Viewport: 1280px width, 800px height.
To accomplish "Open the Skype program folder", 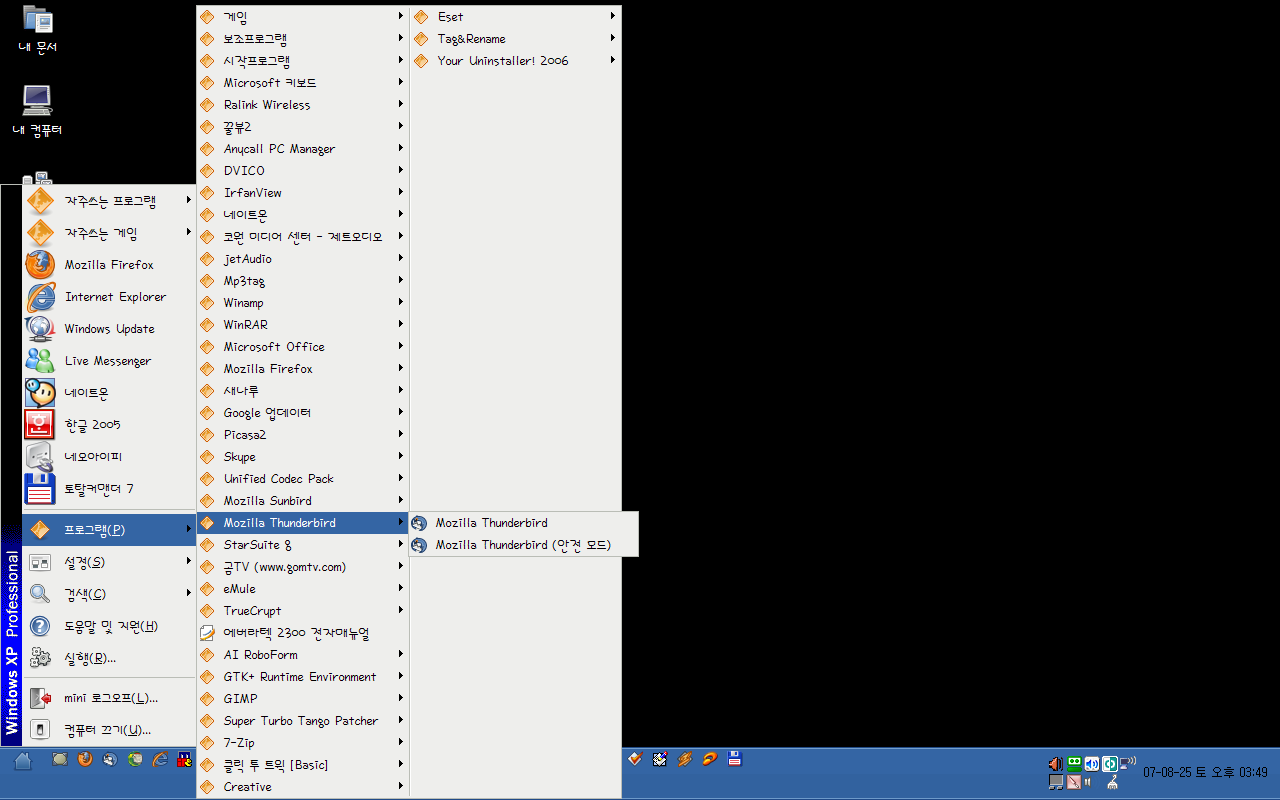I will pyautogui.click(x=303, y=457).
